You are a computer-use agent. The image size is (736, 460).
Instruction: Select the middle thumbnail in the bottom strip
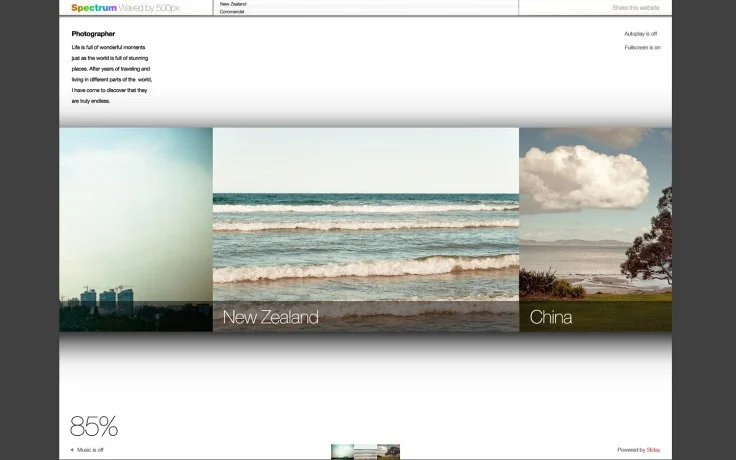point(366,452)
